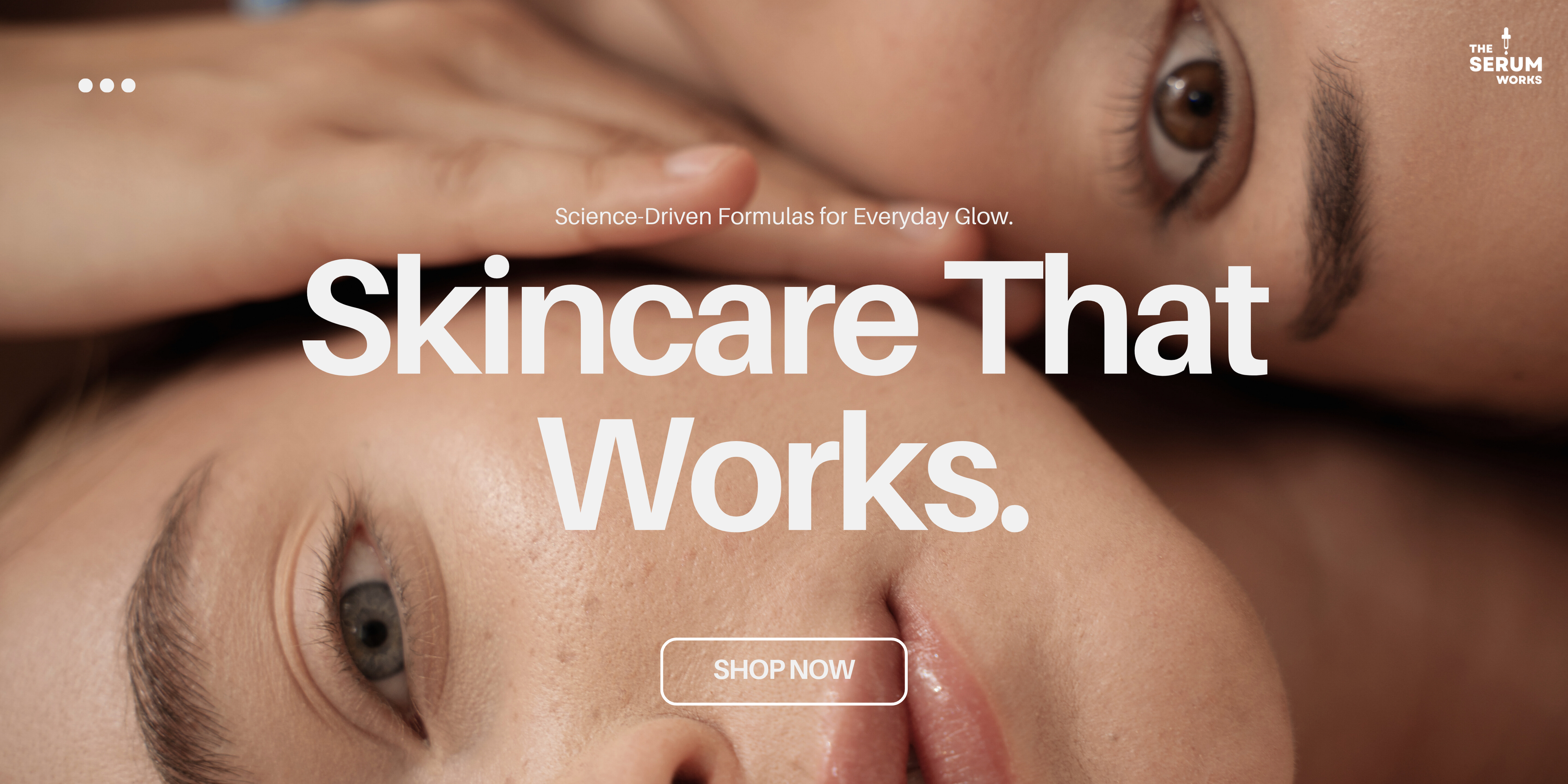1568x784 pixels.
Task: Select the Science-Driven Formulas tagline
Action: [784, 217]
